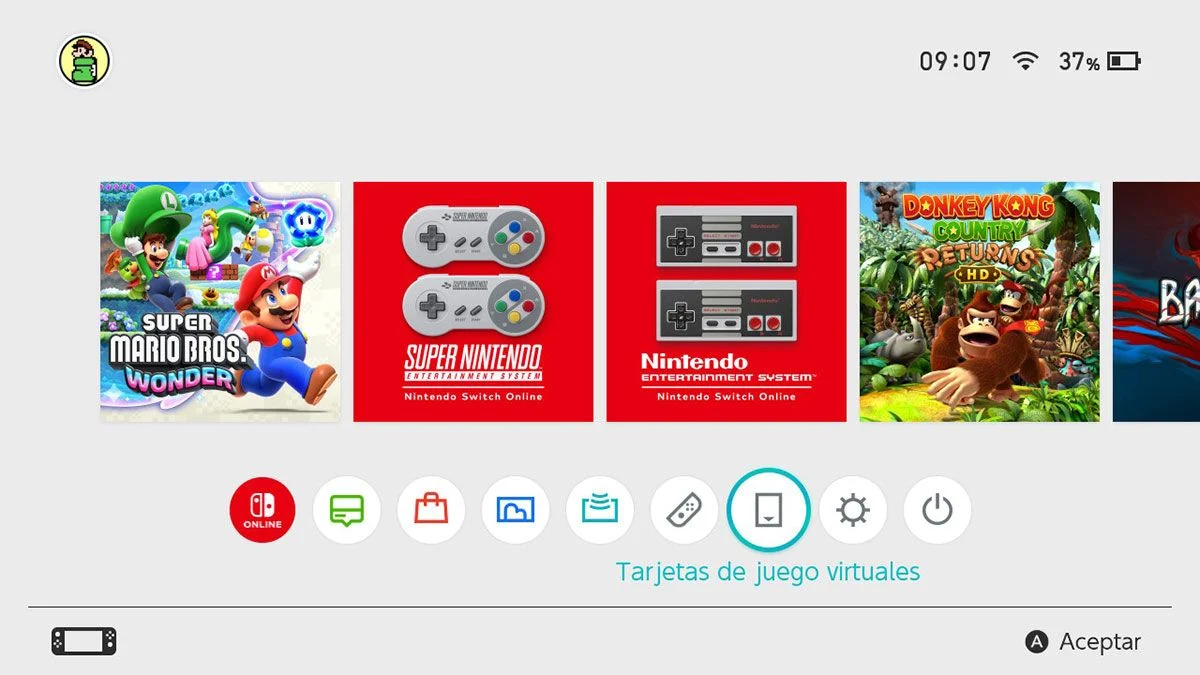Check the Wi-Fi signal indicator
The width and height of the screenshot is (1200, 675).
[x=1025, y=61]
